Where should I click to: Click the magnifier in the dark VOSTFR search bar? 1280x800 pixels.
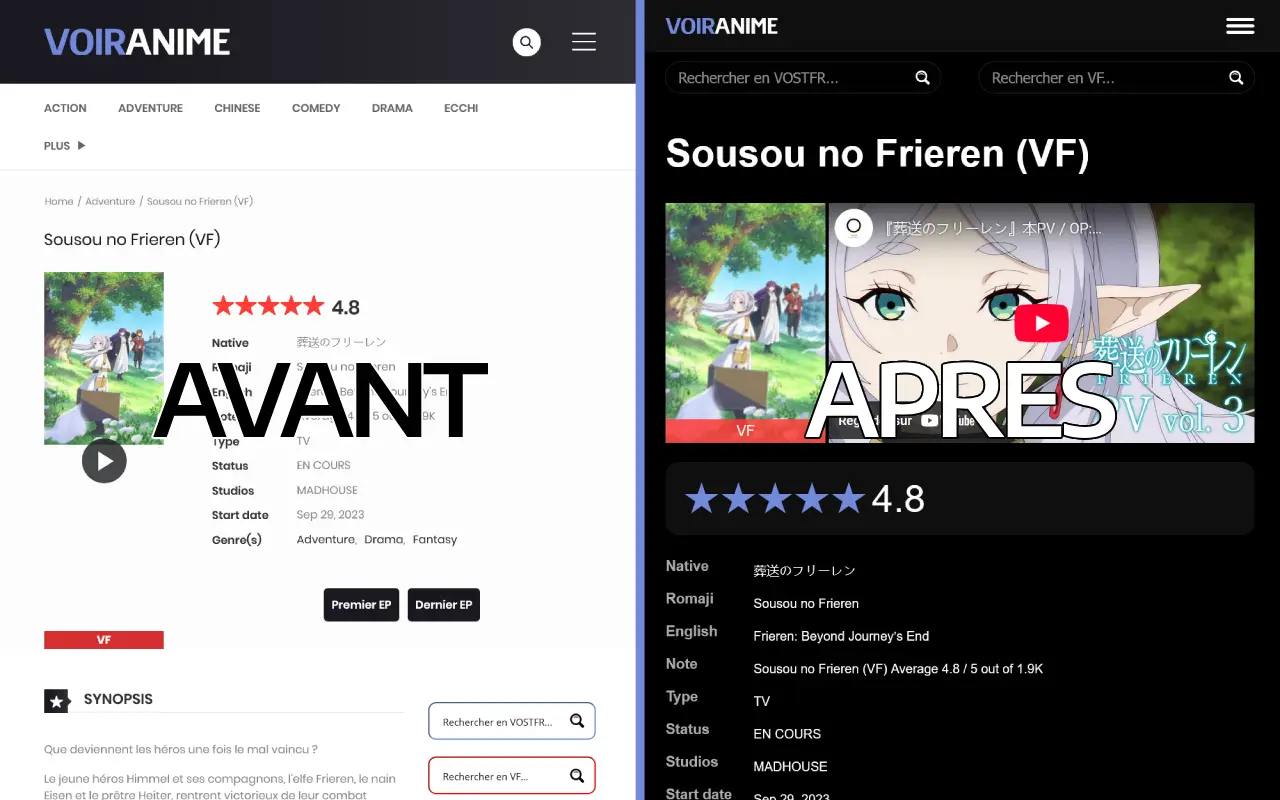pos(923,78)
